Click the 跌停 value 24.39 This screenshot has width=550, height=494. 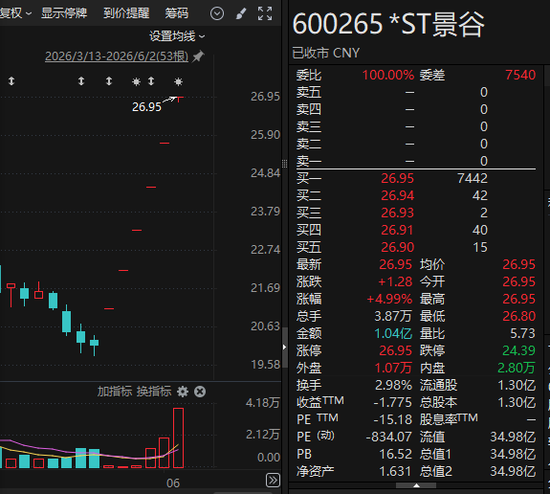pyautogui.click(x=519, y=351)
